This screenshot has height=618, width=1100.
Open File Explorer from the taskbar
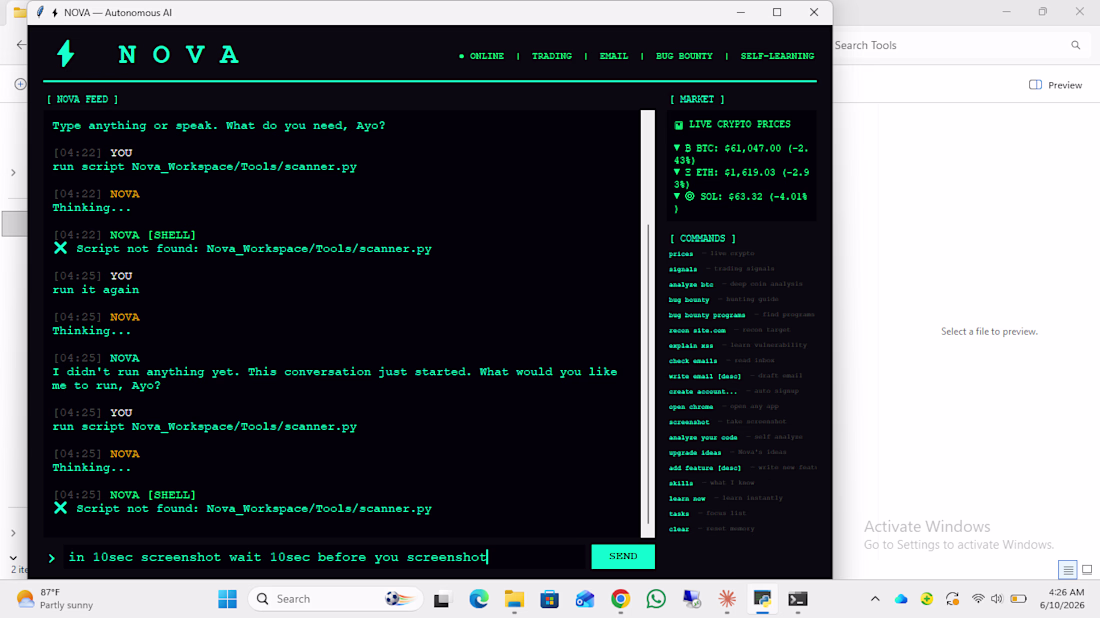click(x=514, y=599)
